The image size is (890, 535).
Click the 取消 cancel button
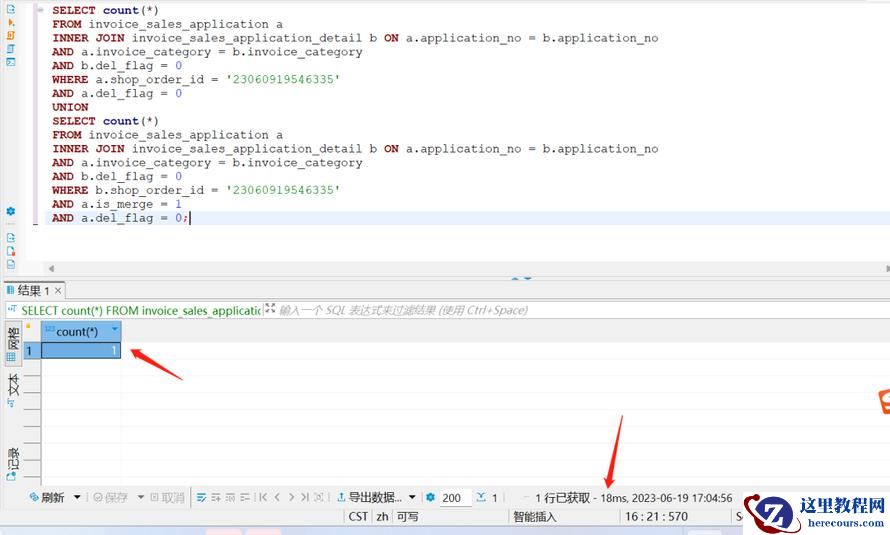point(167,498)
